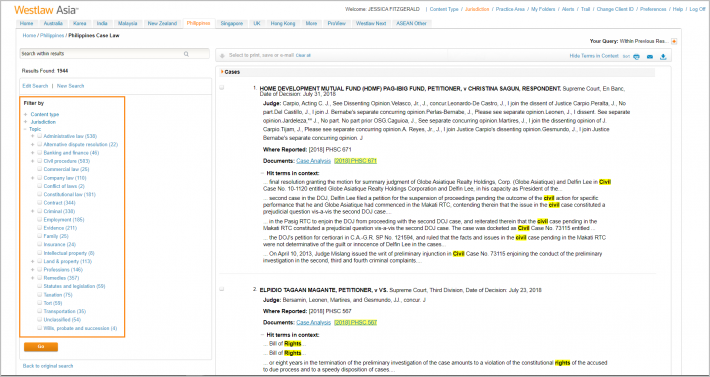Open My Folders in top menu

coord(542,9)
